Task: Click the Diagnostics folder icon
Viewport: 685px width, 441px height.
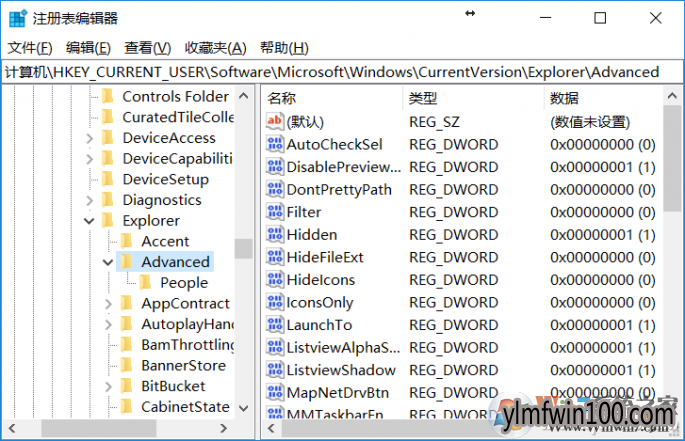Action: point(108,200)
